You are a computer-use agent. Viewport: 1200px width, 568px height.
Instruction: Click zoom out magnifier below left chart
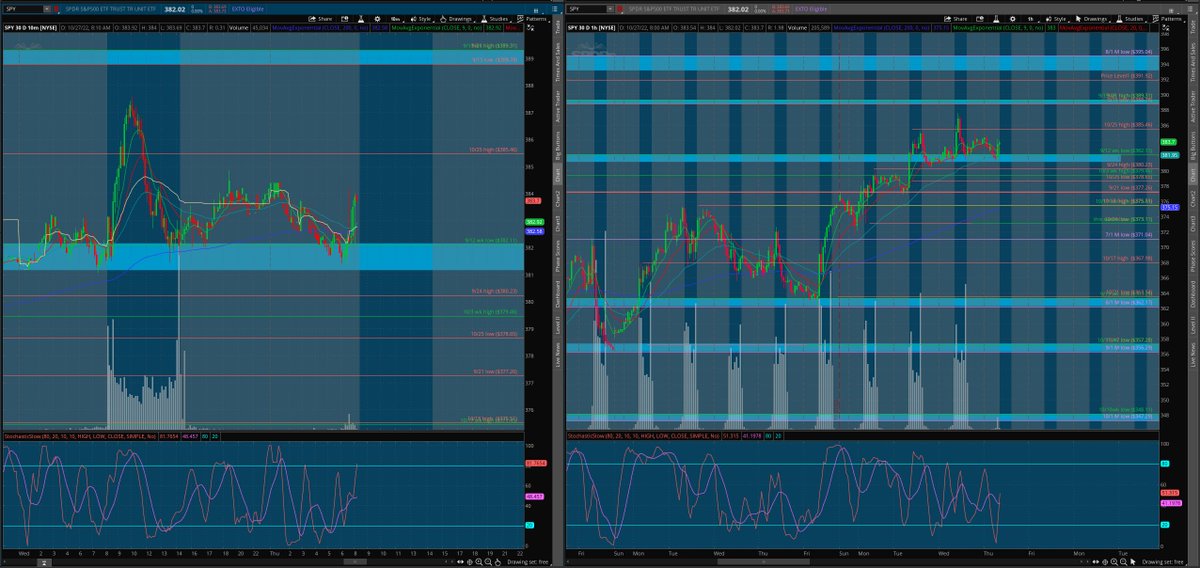click(488, 562)
